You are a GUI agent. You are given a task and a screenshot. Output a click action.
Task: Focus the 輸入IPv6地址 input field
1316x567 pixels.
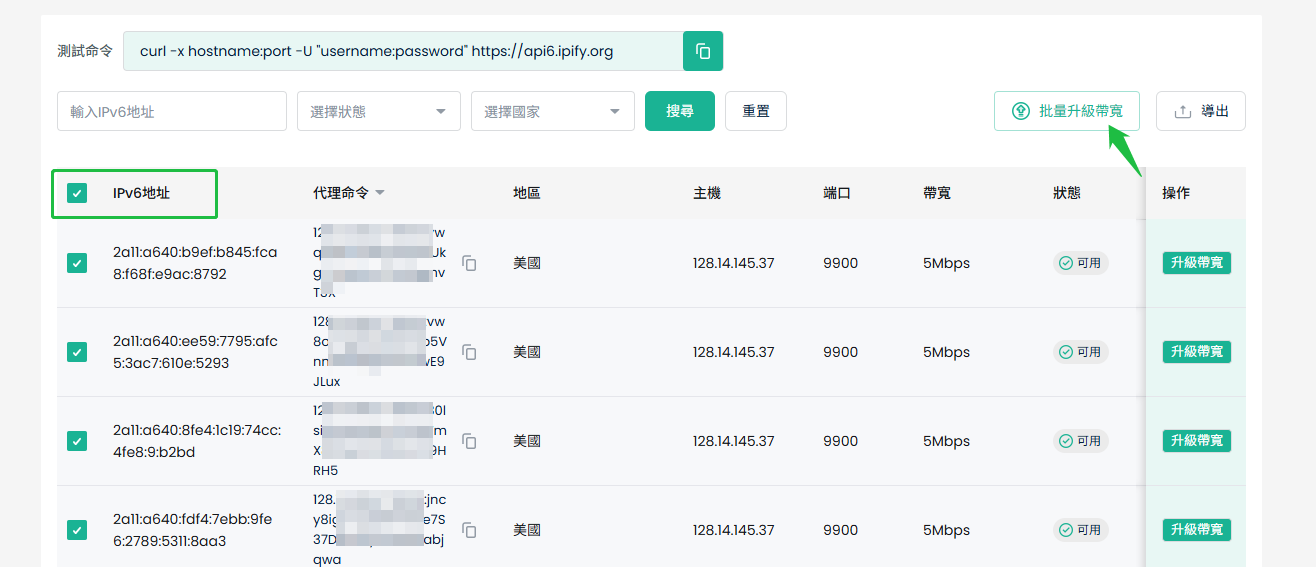coord(172,111)
